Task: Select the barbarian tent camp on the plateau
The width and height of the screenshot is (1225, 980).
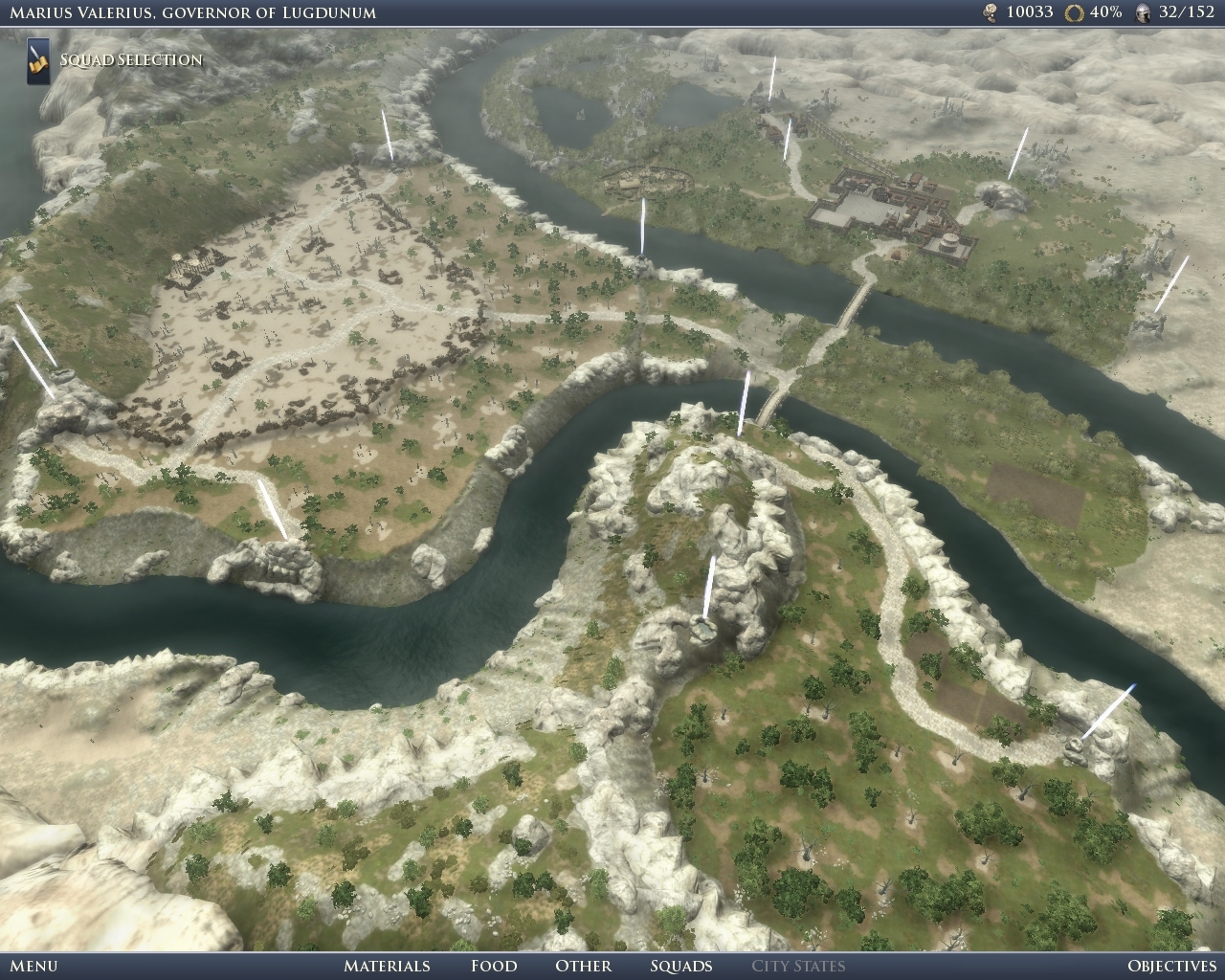Action: [x=195, y=266]
